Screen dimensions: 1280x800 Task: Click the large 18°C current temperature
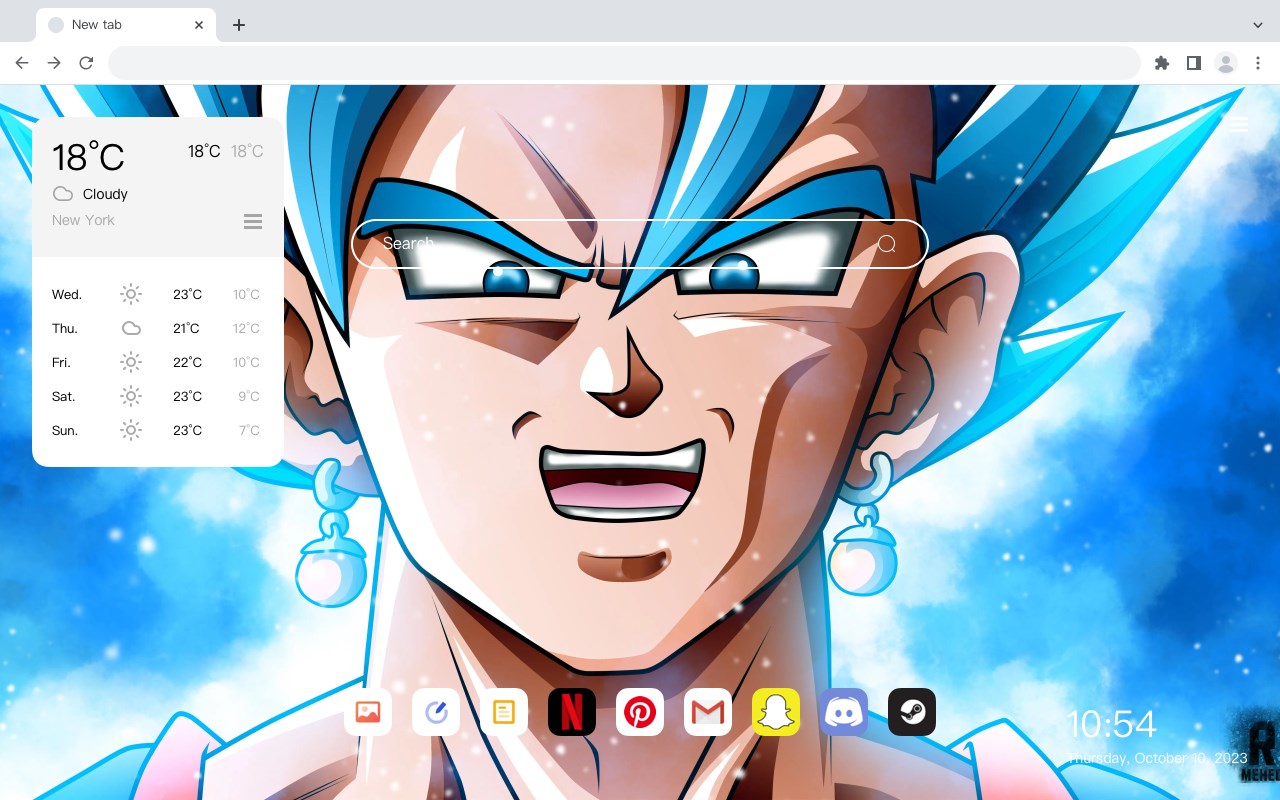click(x=88, y=157)
